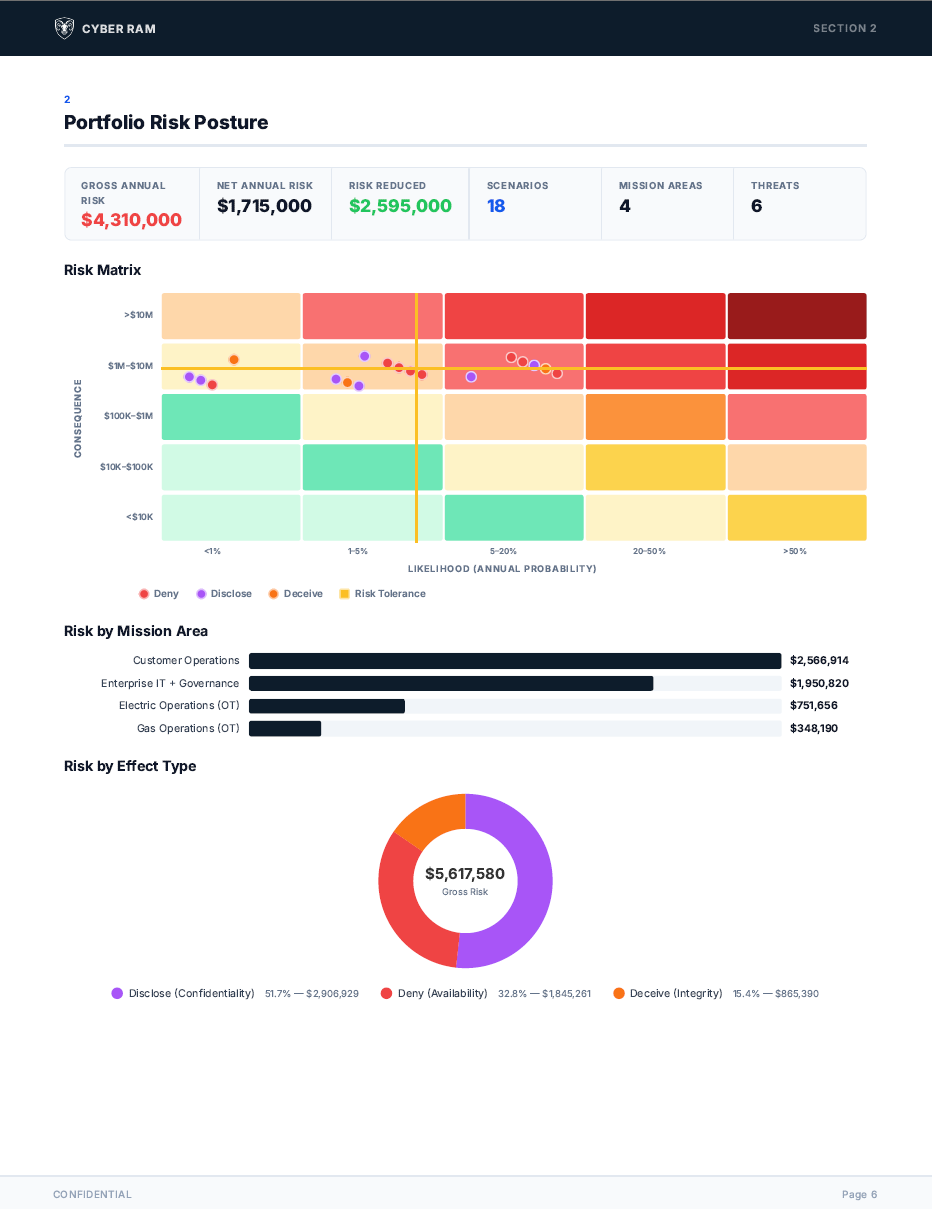Expand the Risk by Mission Area section
The height and width of the screenshot is (1209, 932).
pyautogui.click(x=135, y=631)
